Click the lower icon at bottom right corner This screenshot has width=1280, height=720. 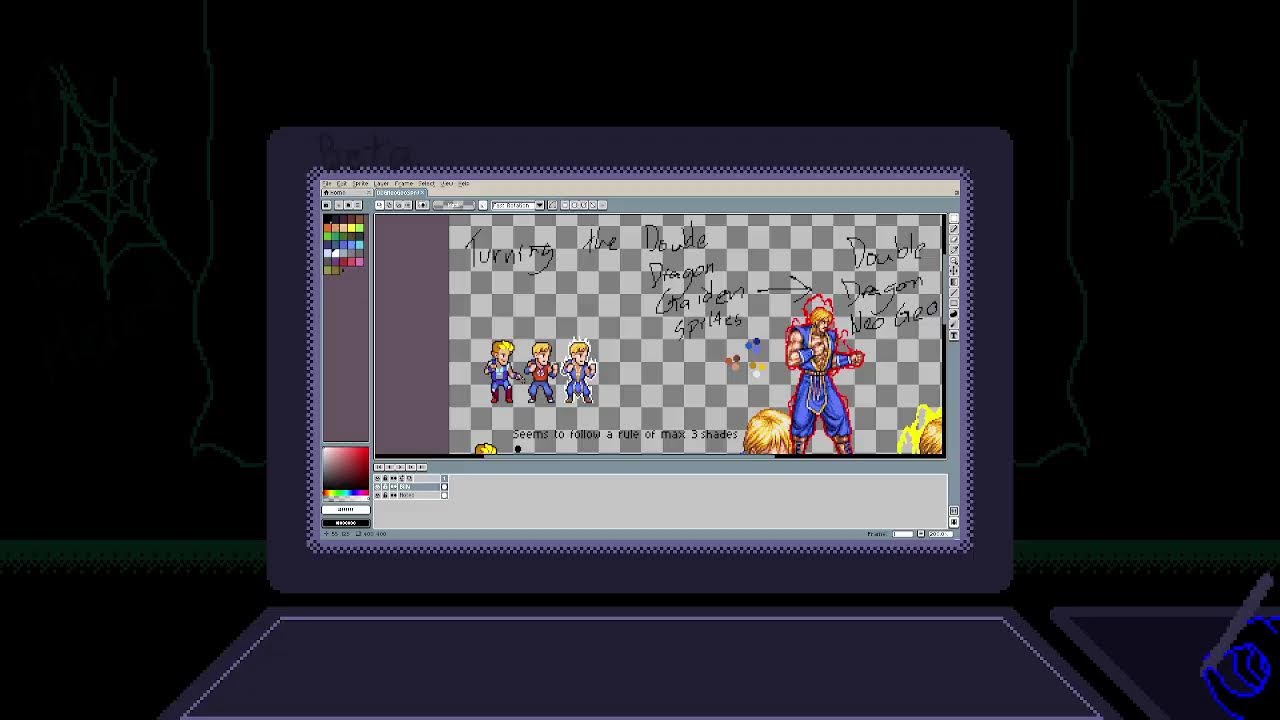click(x=953, y=522)
